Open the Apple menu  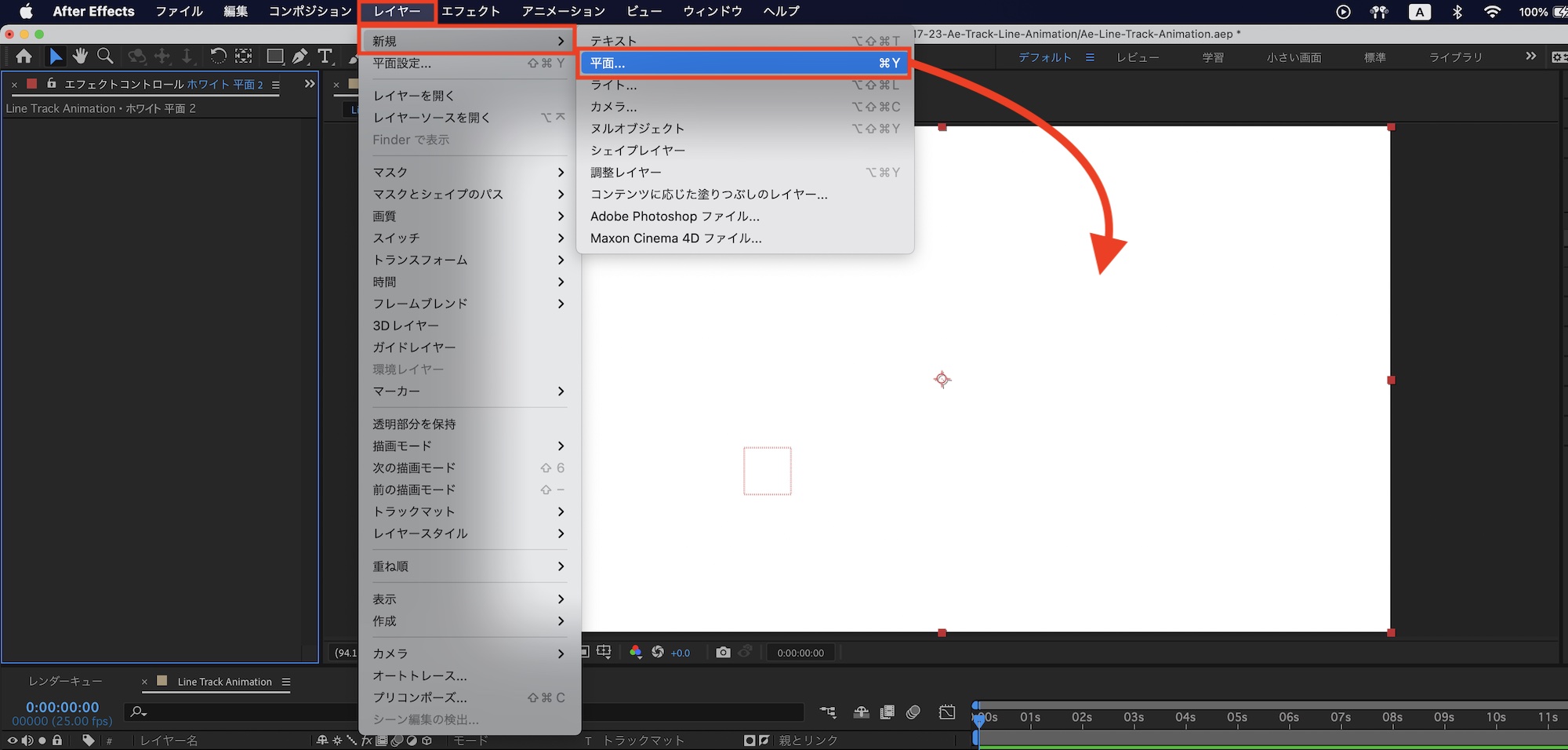26,12
